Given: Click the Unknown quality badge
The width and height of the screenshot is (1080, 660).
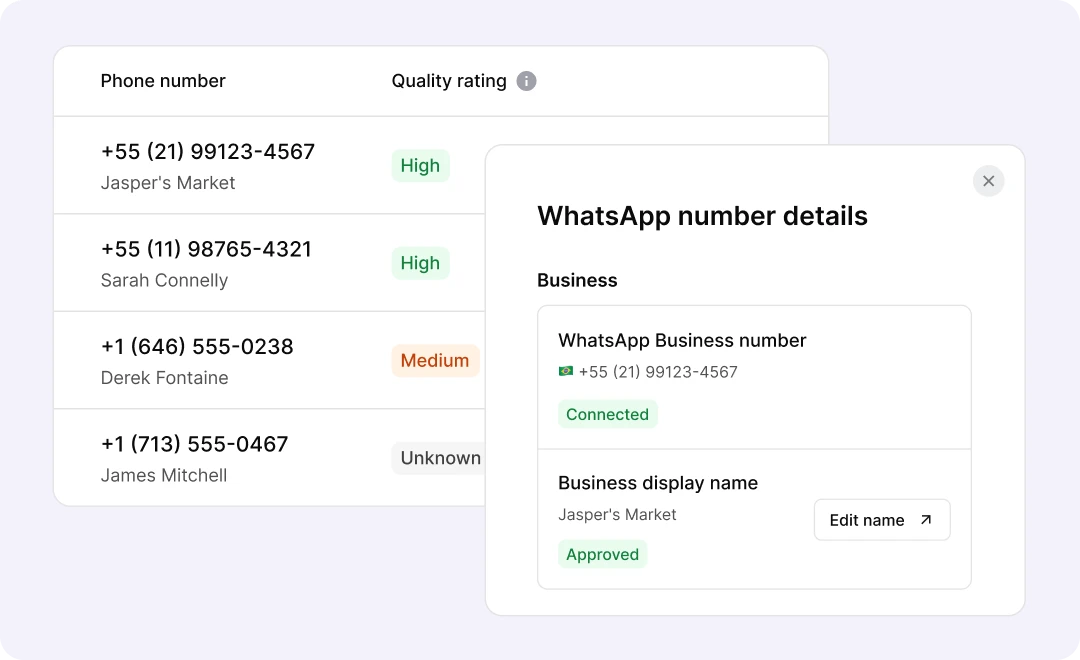Looking at the screenshot, I should tap(438, 458).
